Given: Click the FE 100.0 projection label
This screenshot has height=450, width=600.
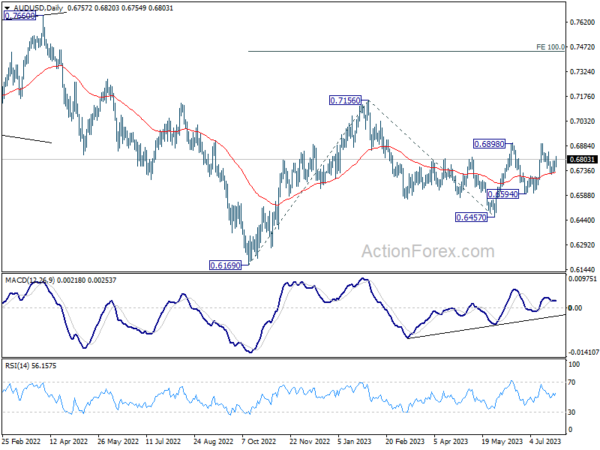Looking at the screenshot, I should point(550,47).
